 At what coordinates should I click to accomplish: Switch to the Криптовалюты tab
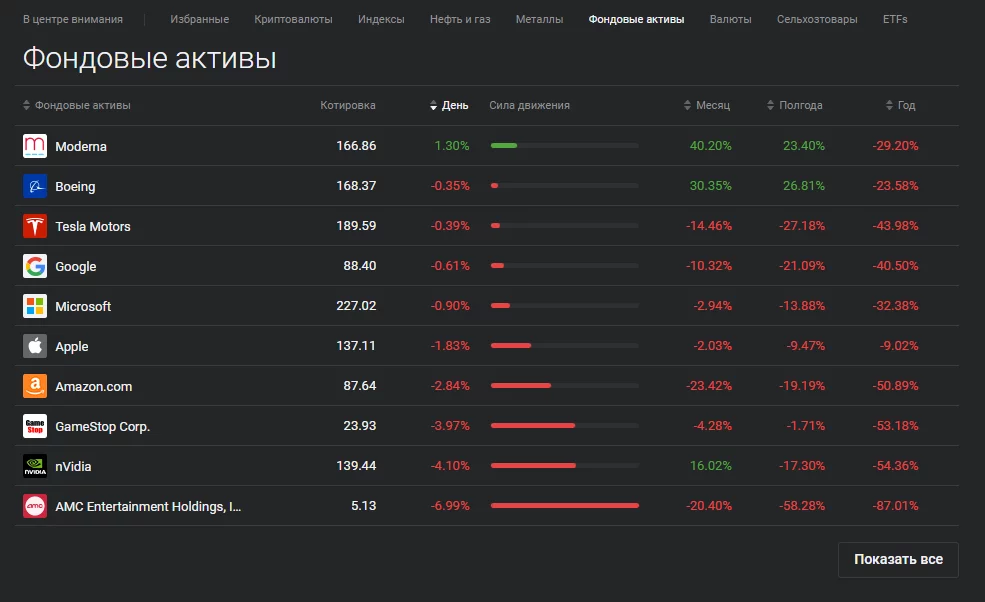[x=293, y=19]
